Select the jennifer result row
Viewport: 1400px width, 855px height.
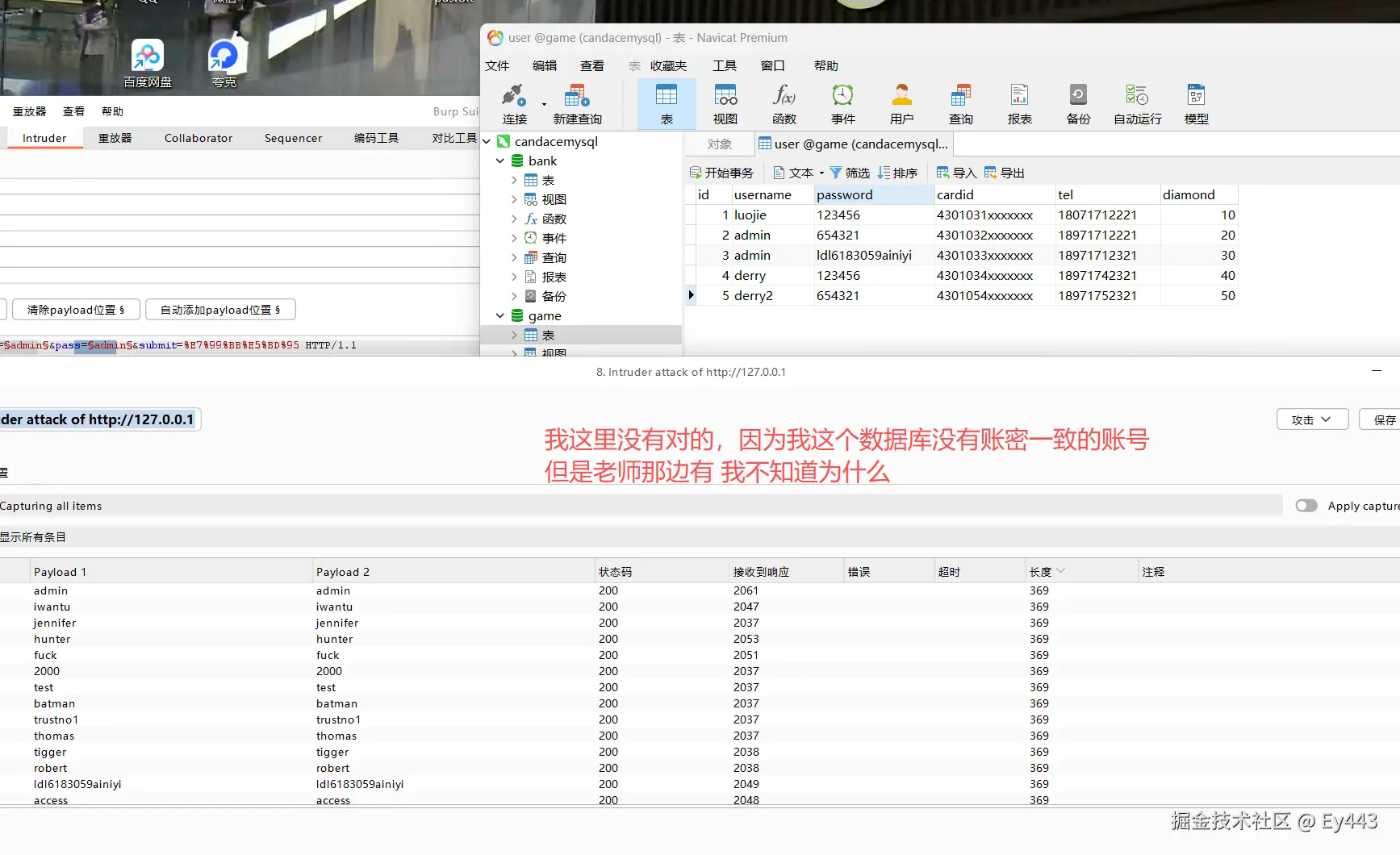700,623
